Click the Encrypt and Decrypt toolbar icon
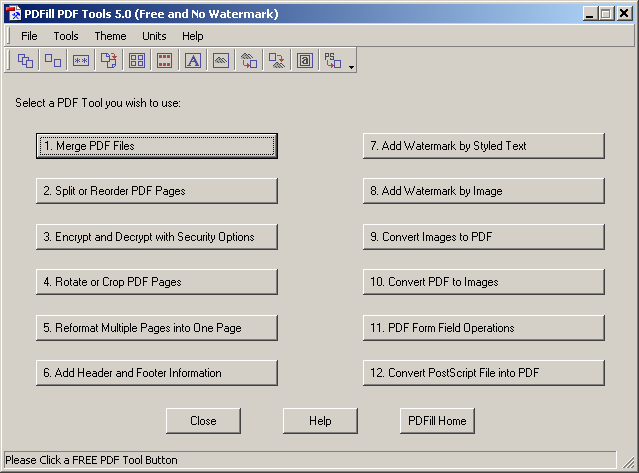Viewport: 639px width, 473px height. click(x=81, y=61)
